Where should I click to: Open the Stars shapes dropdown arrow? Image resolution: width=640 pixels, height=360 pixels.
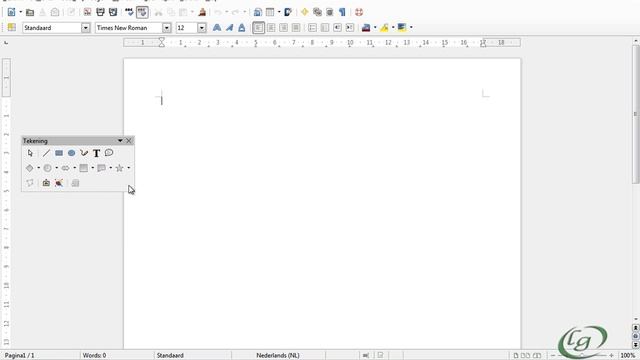pos(129,168)
